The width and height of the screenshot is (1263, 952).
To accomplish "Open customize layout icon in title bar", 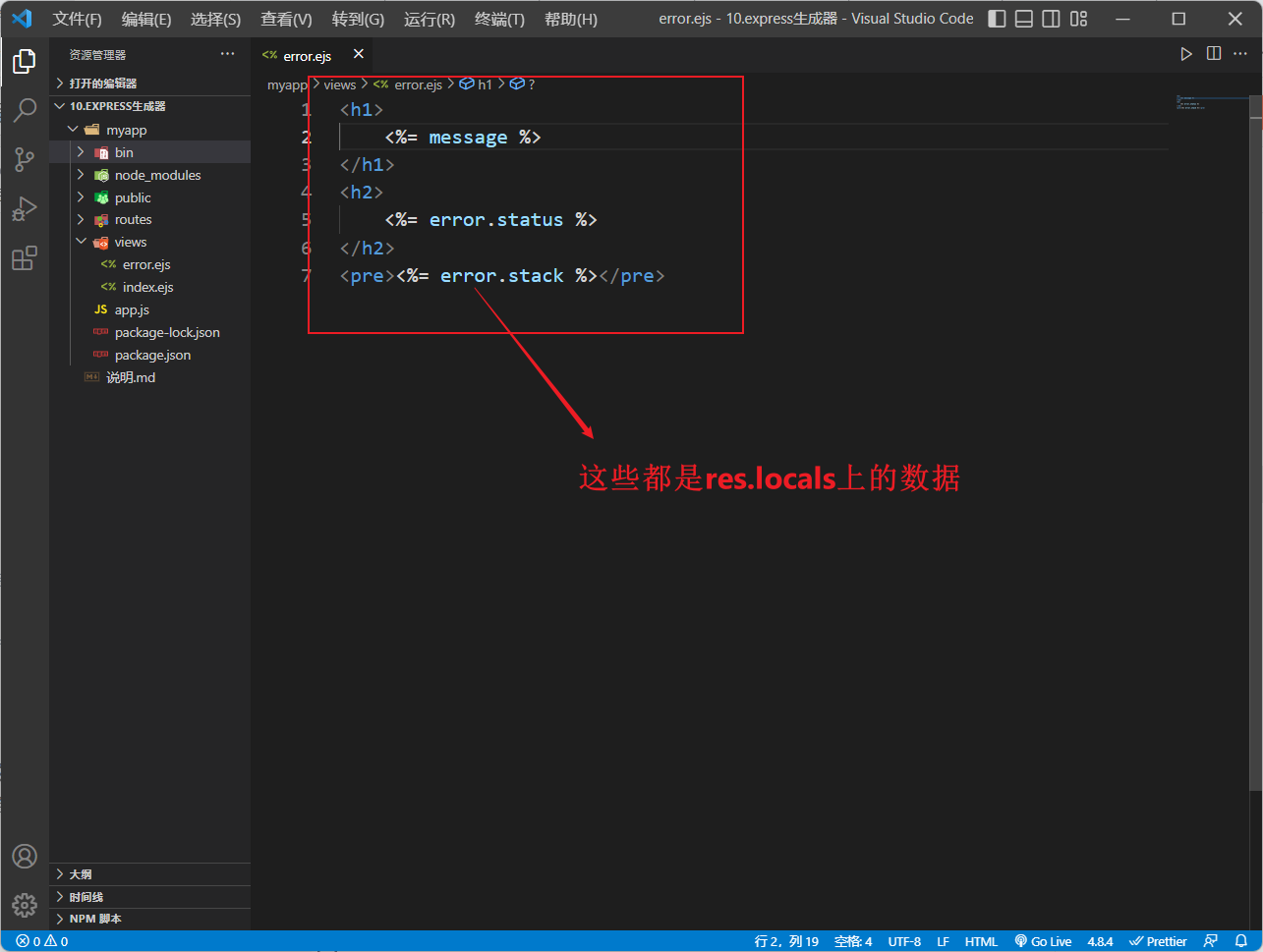I will click(x=1079, y=19).
